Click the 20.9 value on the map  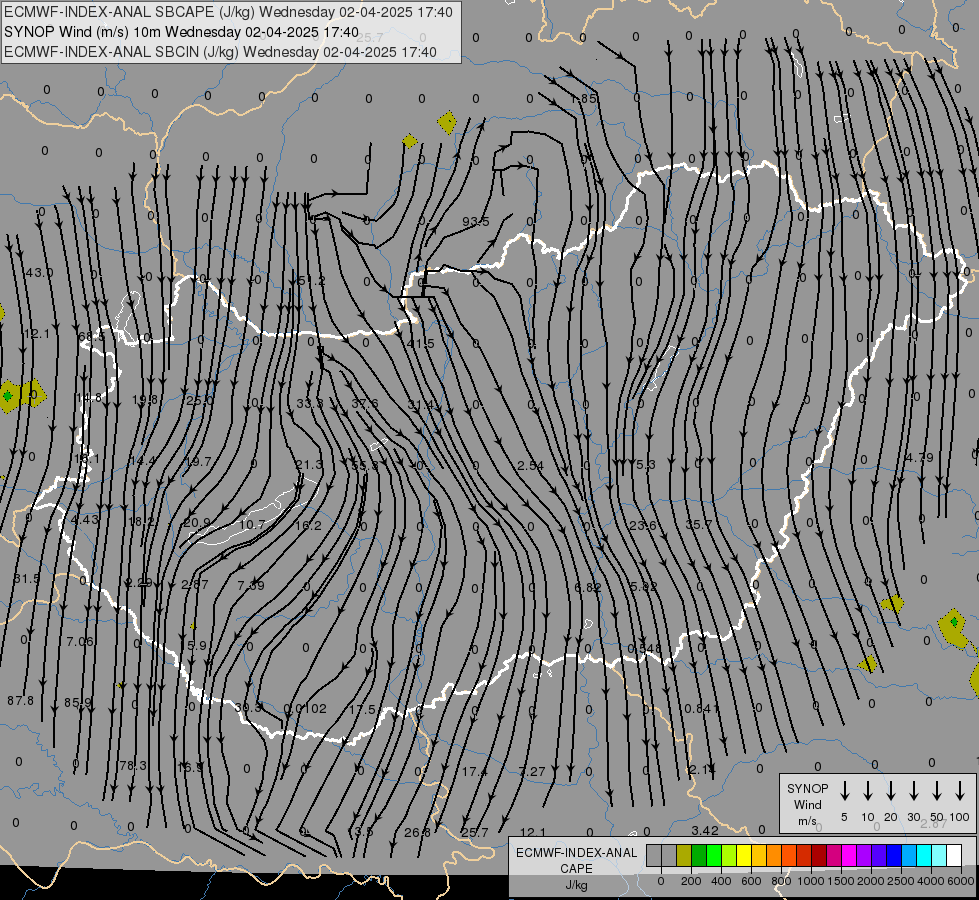[x=197, y=522]
